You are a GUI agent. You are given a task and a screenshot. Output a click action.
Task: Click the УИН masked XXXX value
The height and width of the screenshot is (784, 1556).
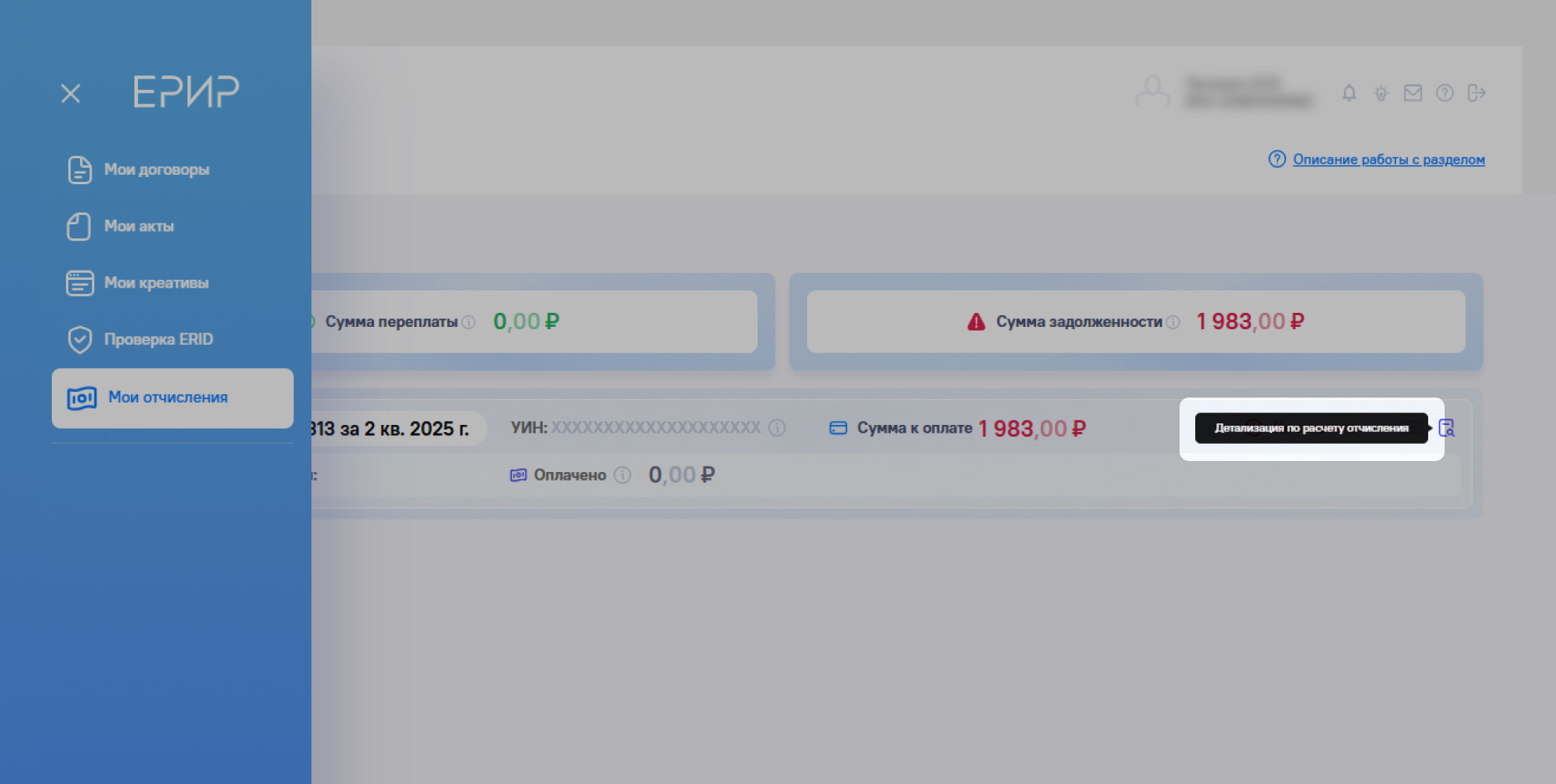[x=656, y=428]
